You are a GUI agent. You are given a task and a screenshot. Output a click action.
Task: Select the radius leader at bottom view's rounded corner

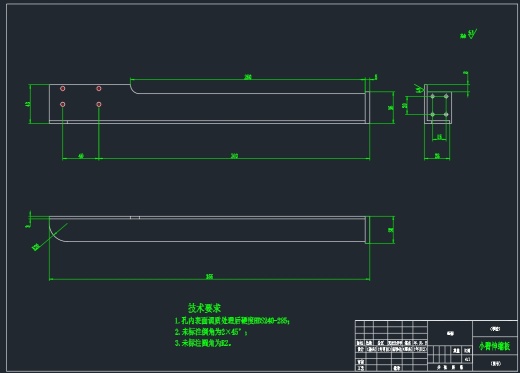[50, 237]
